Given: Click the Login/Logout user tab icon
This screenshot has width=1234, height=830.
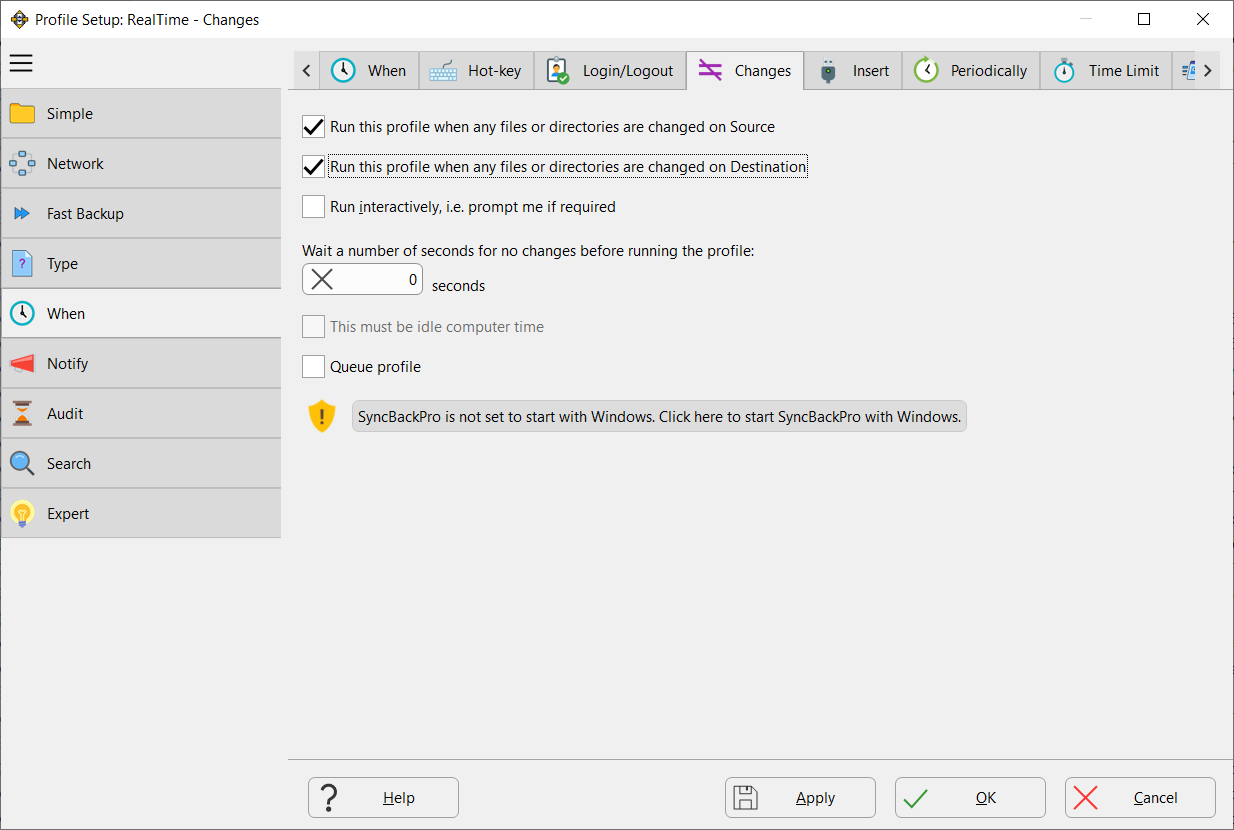Looking at the screenshot, I should tap(558, 71).
